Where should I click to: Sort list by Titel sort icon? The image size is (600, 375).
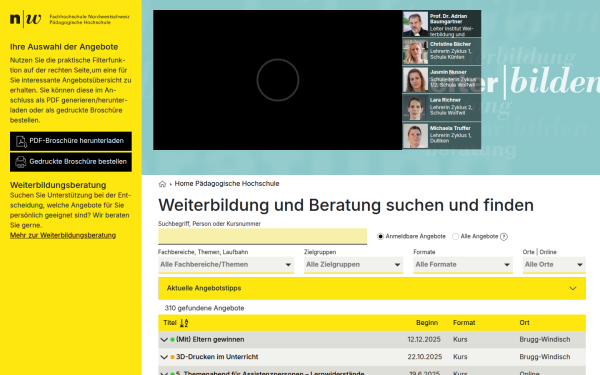[184, 323]
